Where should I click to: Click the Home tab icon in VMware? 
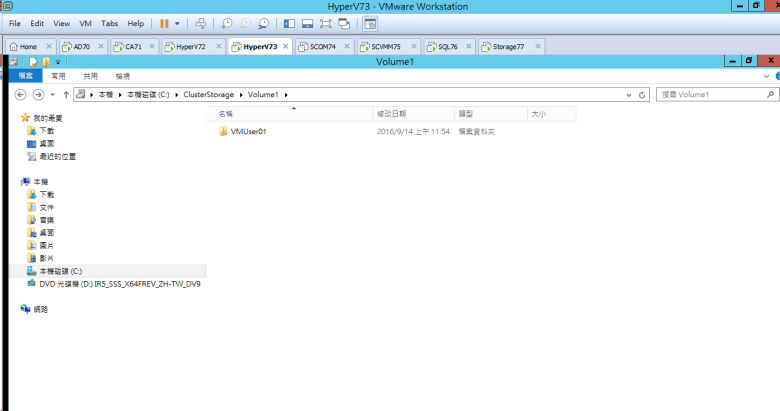click(x=14, y=47)
